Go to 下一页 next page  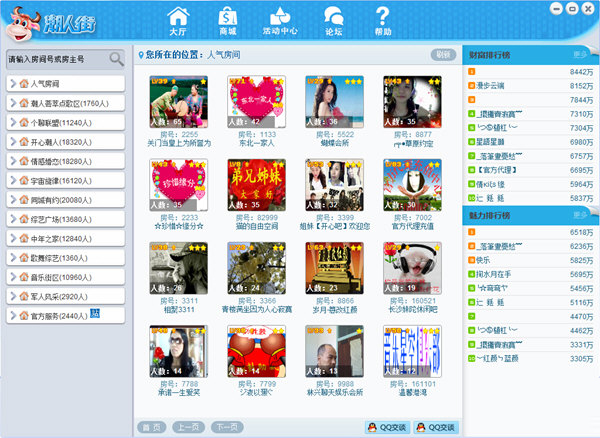[226, 427]
